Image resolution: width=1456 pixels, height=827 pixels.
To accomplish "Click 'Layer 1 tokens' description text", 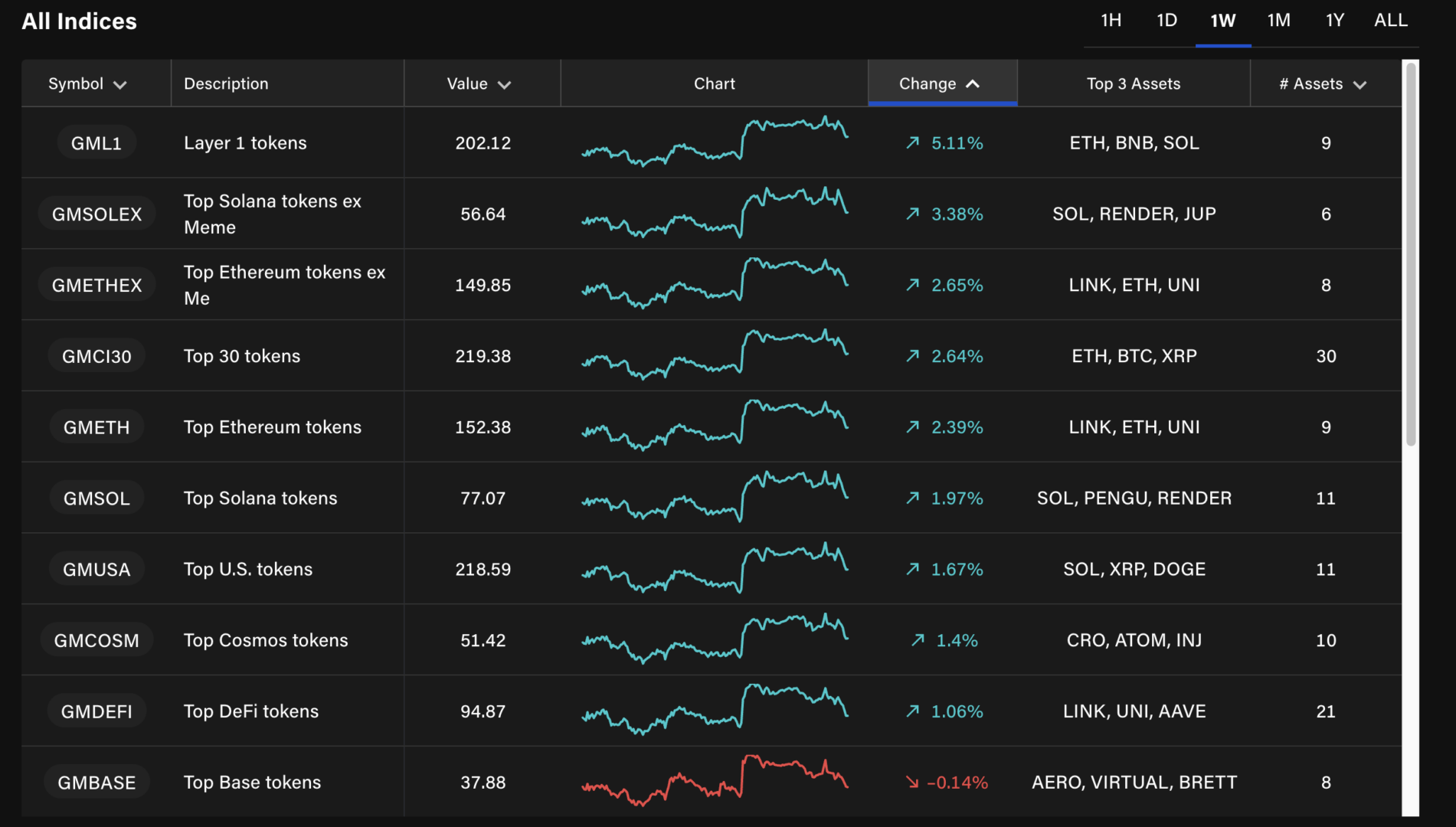I will coord(245,143).
